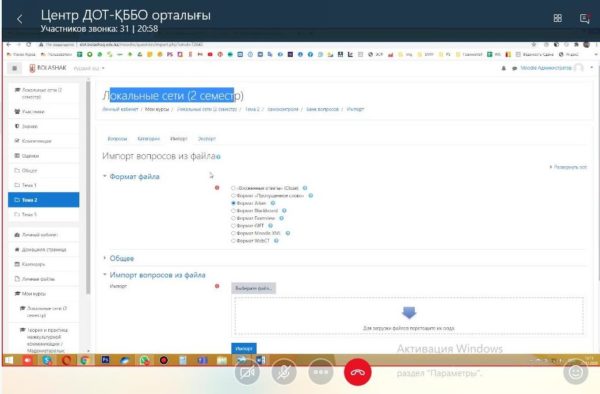Viewport: 600px width, 394px height.
Task: Click help icon beside Импорт вопросов из файла heading
Action: [218, 156]
